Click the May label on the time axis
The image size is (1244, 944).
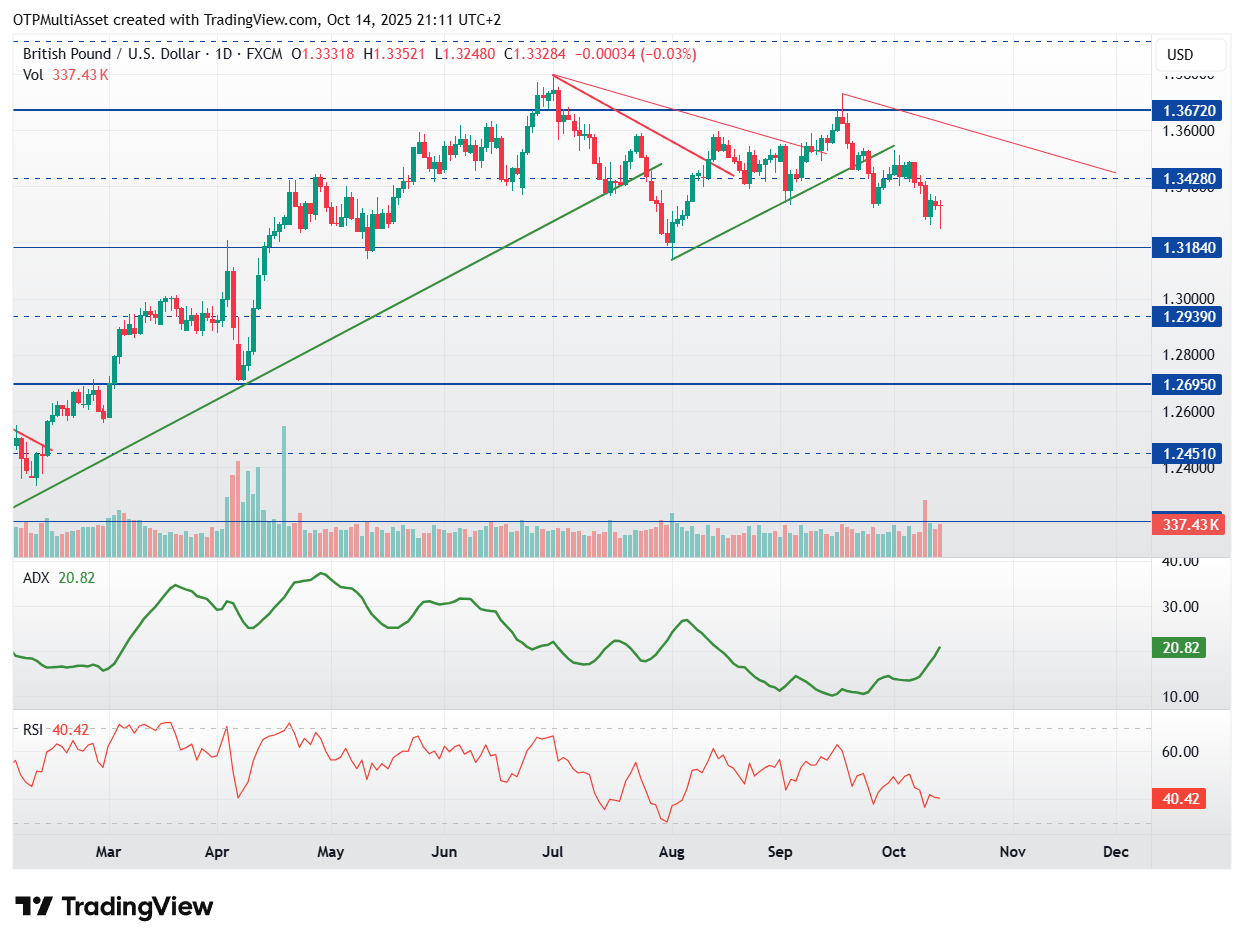tap(330, 852)
